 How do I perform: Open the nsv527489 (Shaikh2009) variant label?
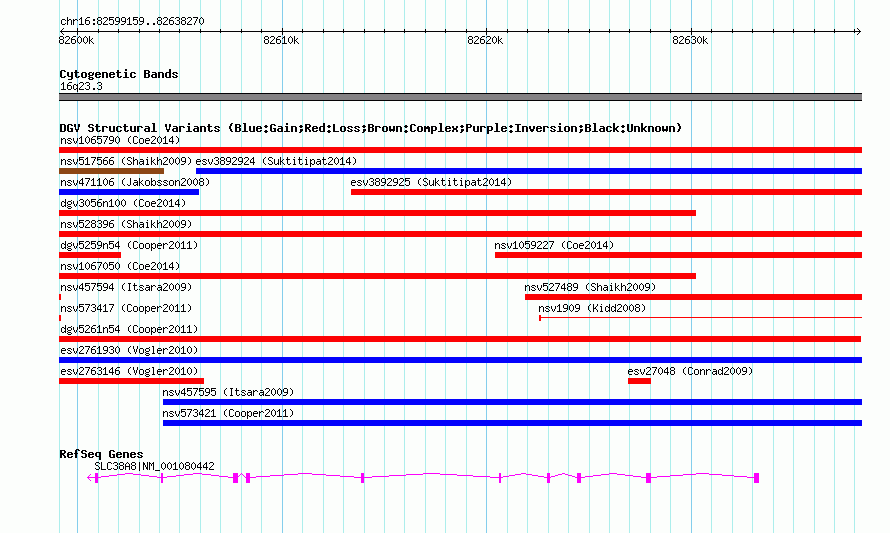[590, 287]
